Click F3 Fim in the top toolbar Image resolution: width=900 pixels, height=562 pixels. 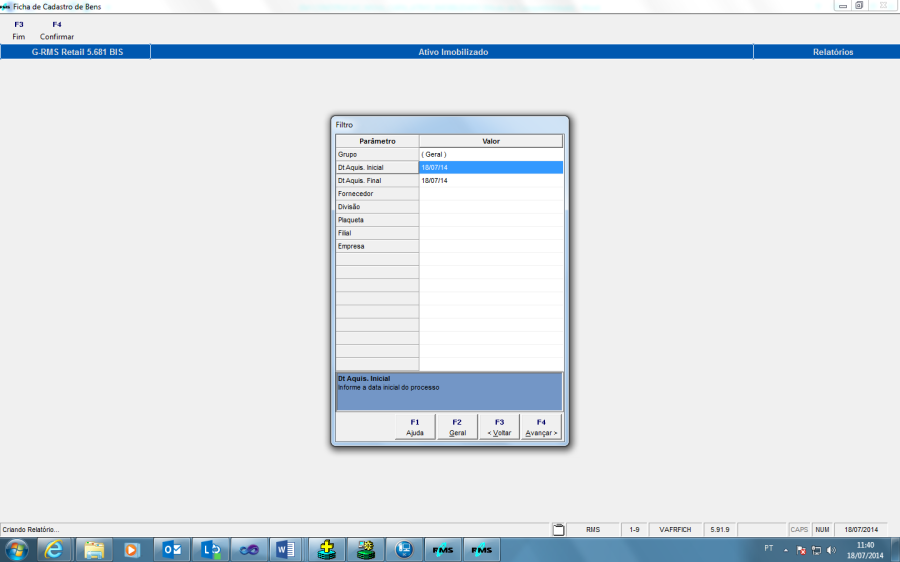pos(19,30)
